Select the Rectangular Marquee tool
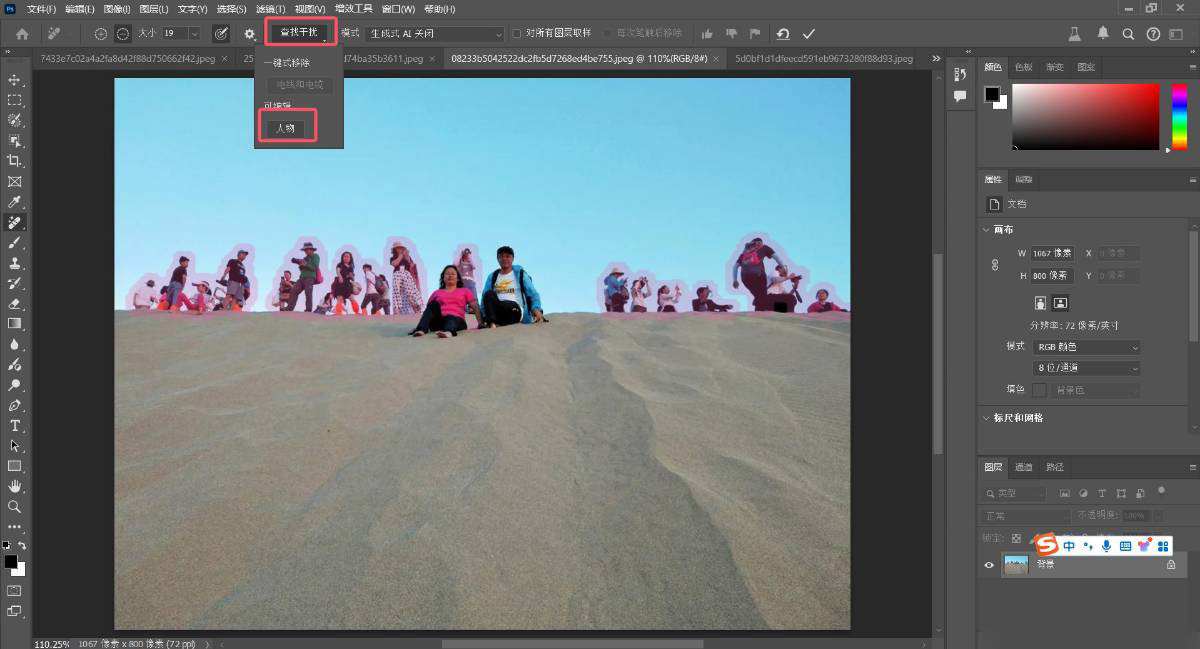The height and width of the screenshot is (649, 1200). pos(14,100)
